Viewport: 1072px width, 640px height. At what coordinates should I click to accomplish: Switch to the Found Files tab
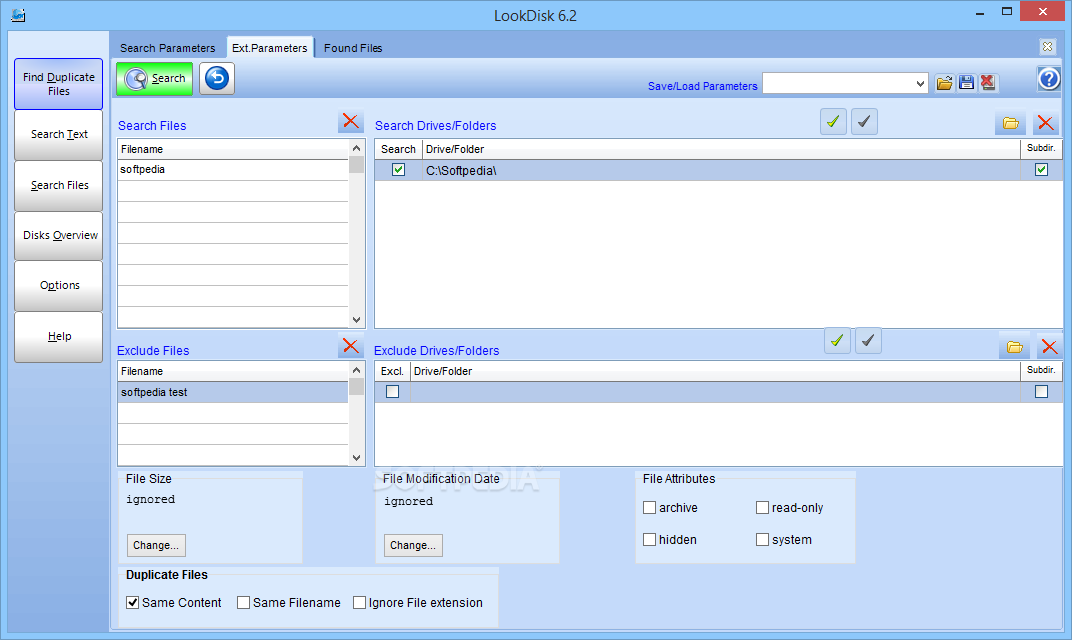[x=353, y=48]
